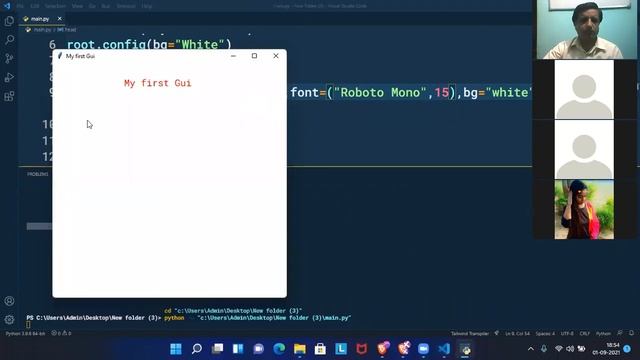640x360 pixels.
Task: Open the Extensions view icon
Action: [x=9, y=96]
